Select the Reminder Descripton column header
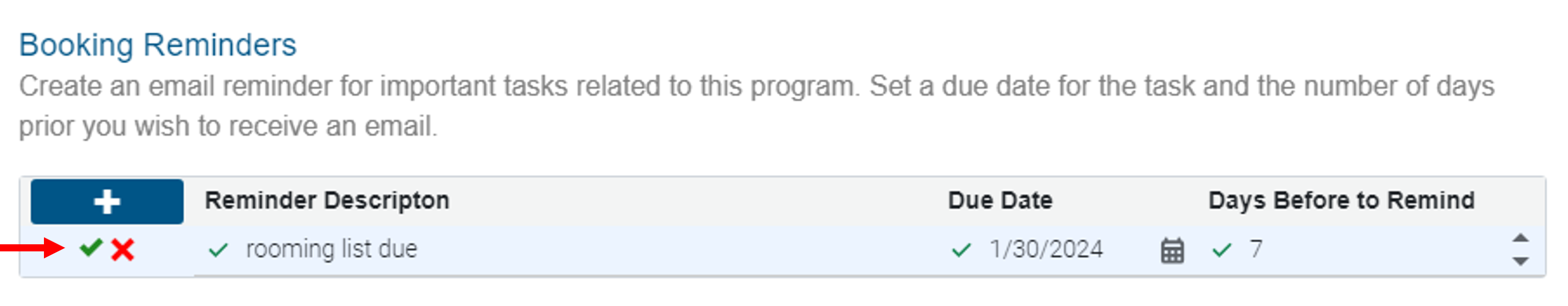This screenshot has width=1568, height=306. [x=327, y=200]
